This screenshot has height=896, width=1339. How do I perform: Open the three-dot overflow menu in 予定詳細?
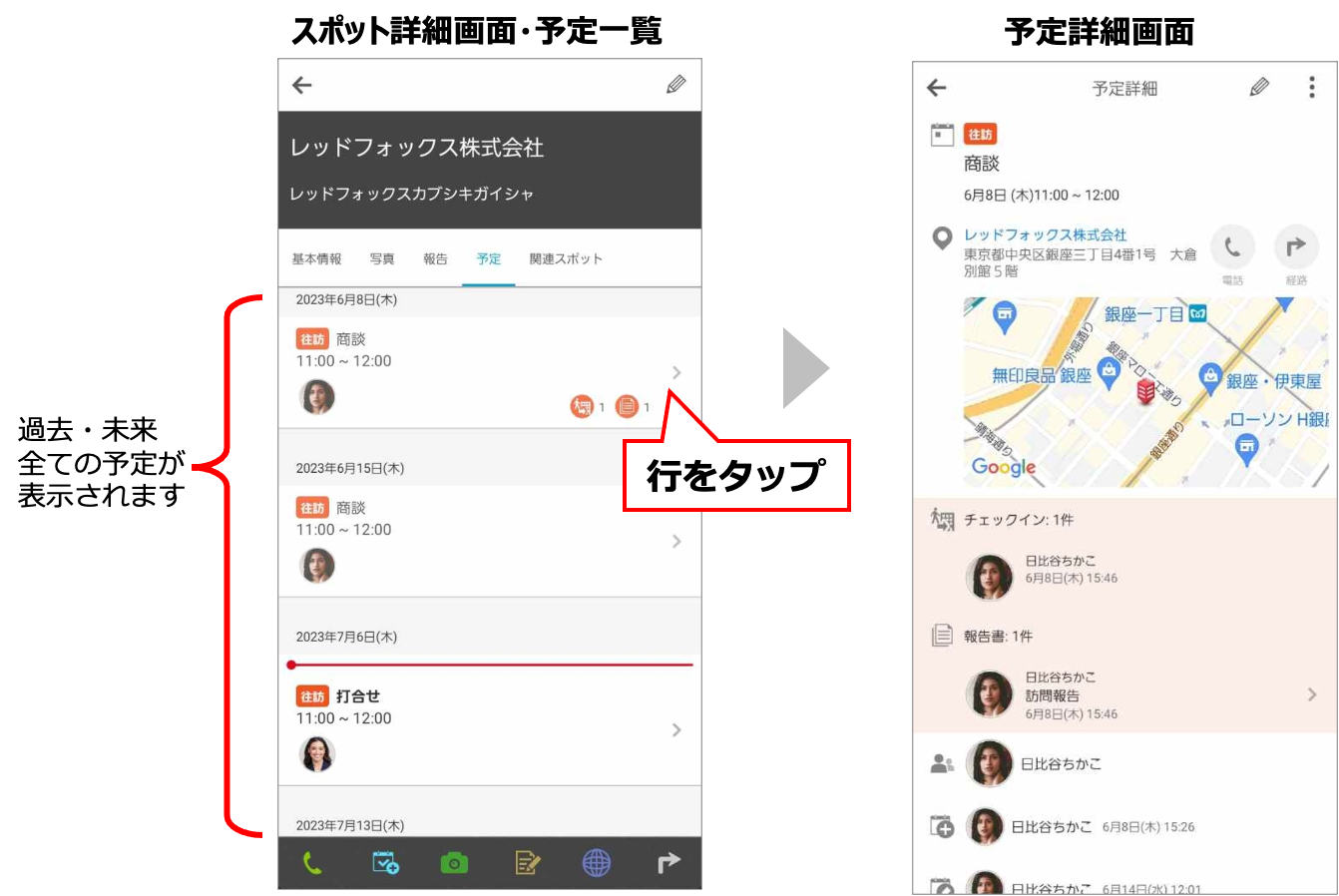pyautogui.click(x=1311, y=88)
